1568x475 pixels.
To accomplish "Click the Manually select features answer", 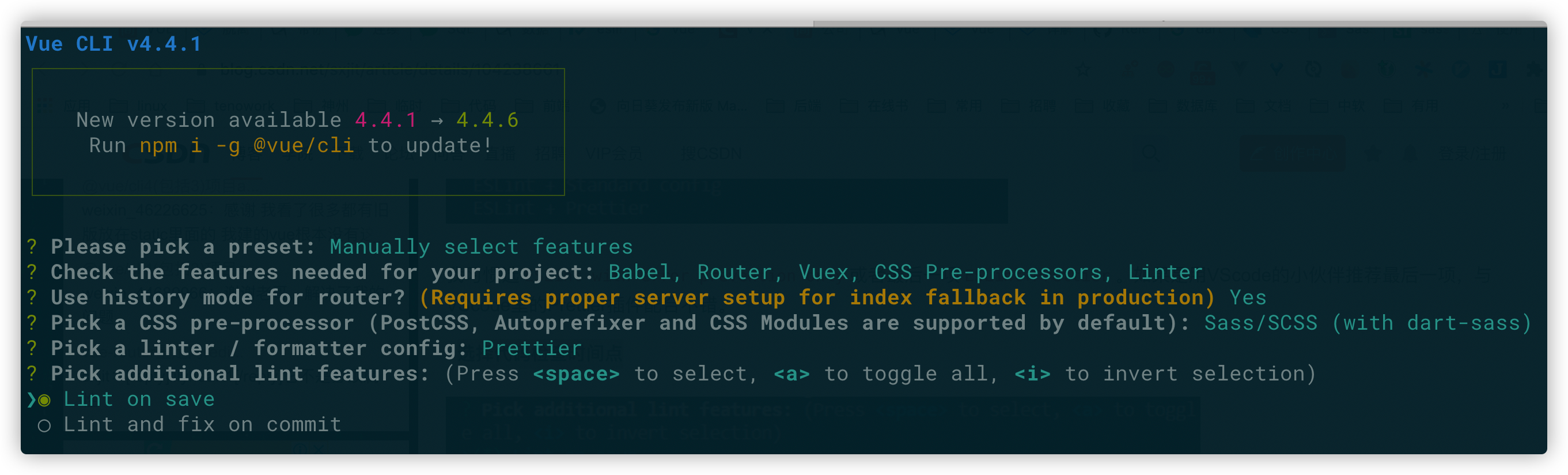I will (x=482, y=247).
